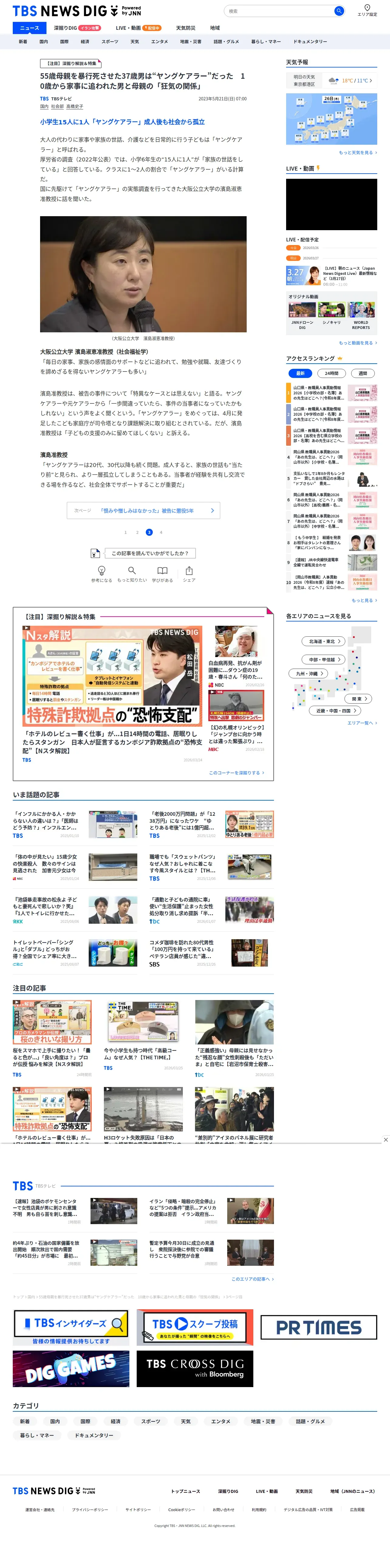This screenshot has height=1568, width=390.
Task: Open ドキュメンタリー in the top category bar
Action: point(310,42)
